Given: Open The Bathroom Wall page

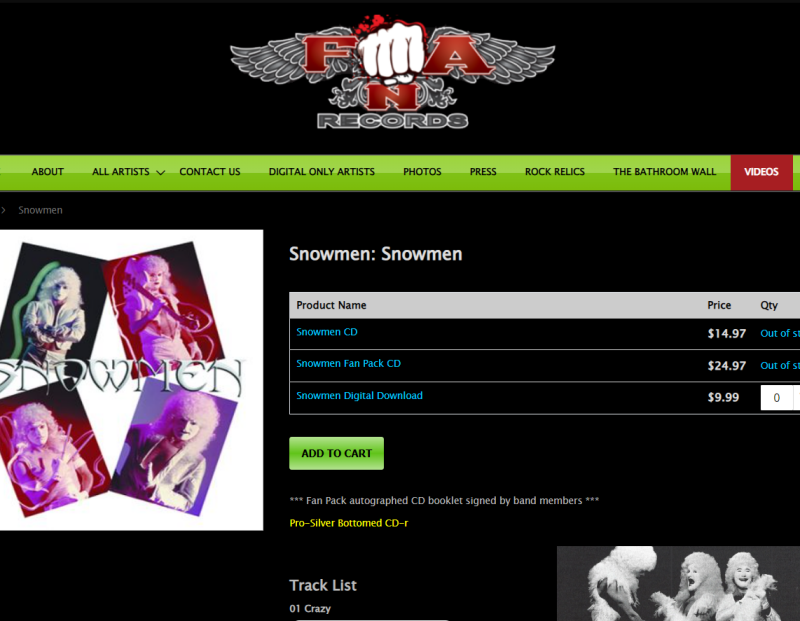Looking at the screenshot, I should 664,172.
